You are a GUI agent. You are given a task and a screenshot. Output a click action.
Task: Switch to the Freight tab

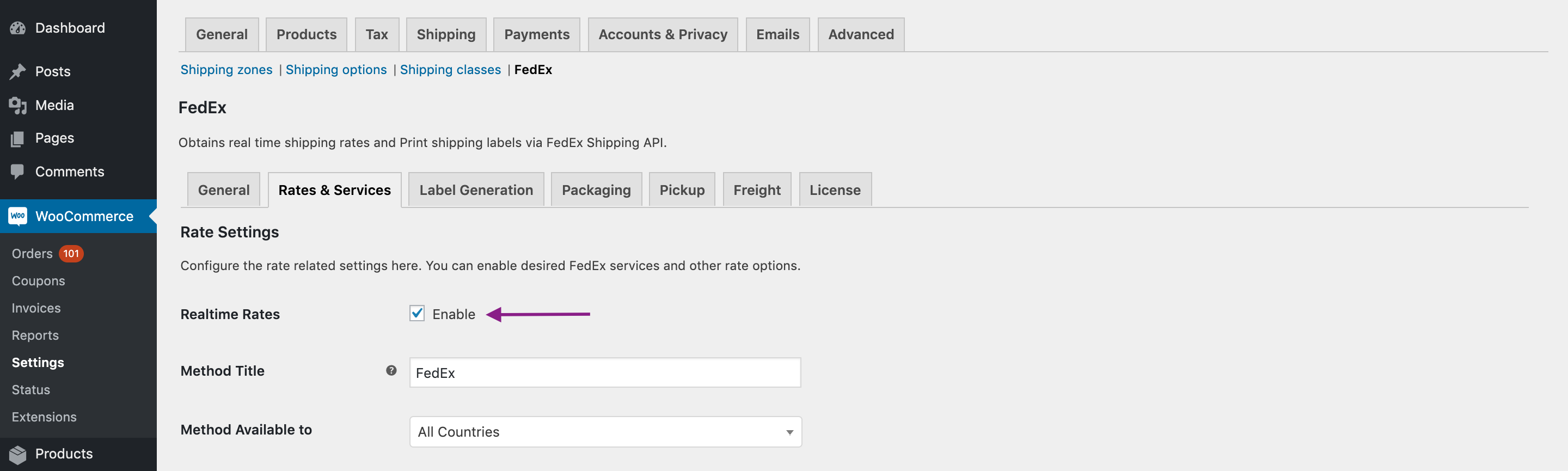(x=756, y=191)
